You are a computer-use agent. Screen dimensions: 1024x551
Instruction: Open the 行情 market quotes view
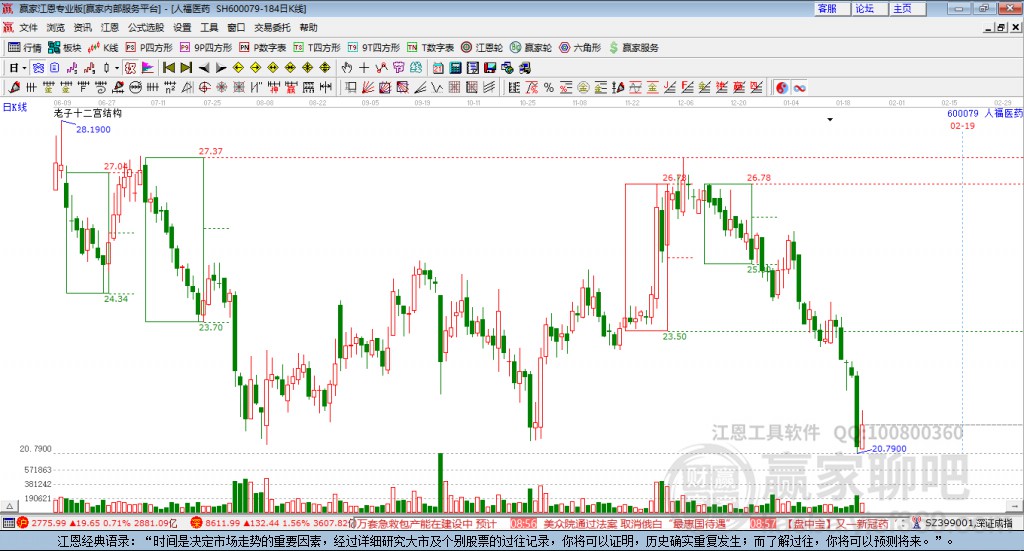tap(24, 48)
